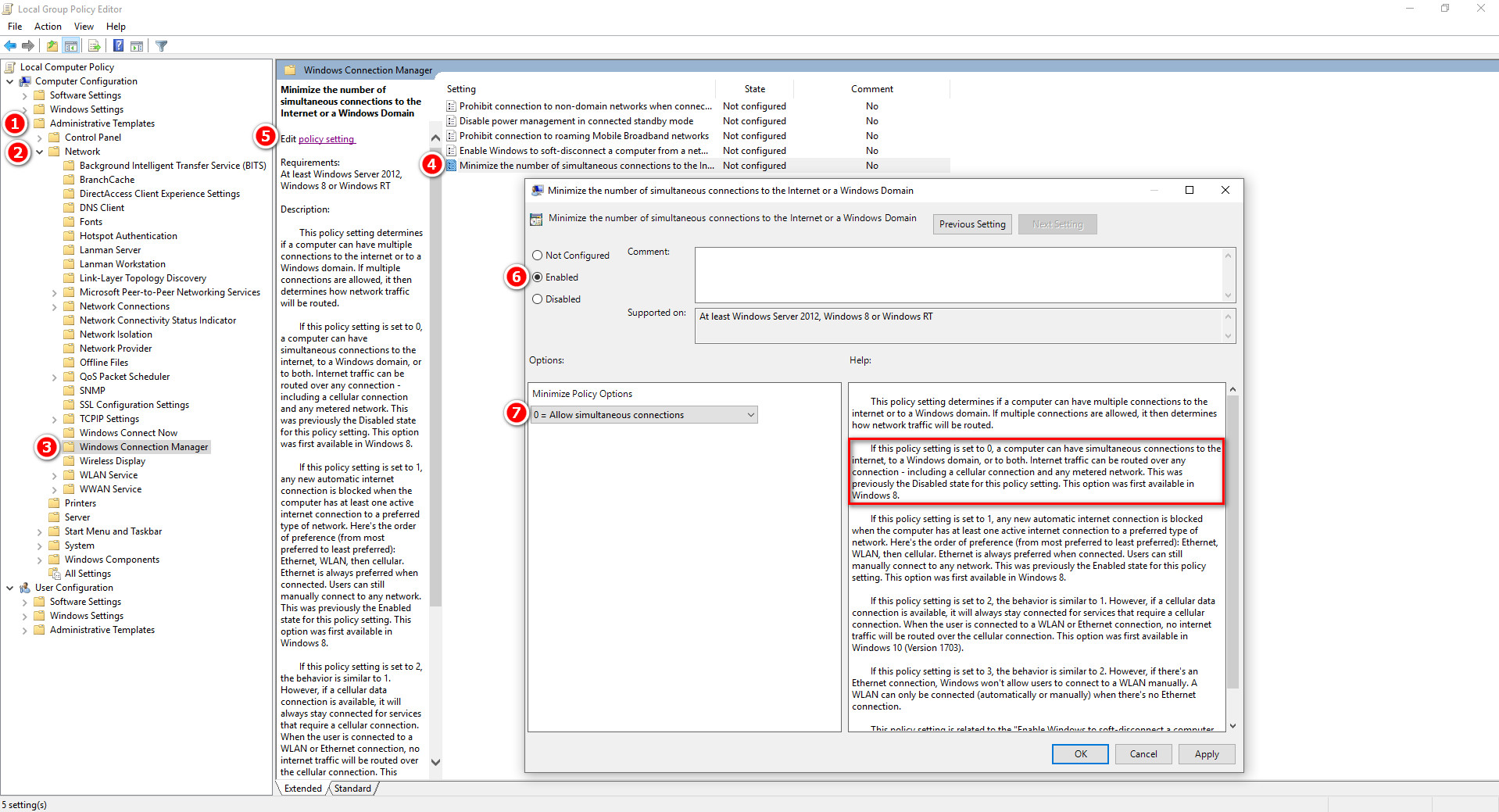
Task: Expand the QoS Packet Scheduler node
Action: [x=54, y=377]
